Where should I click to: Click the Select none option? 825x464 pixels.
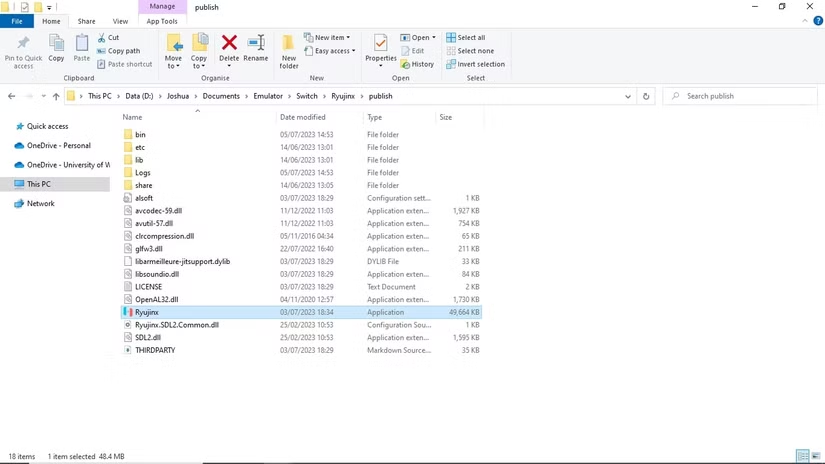click(470, 51)
